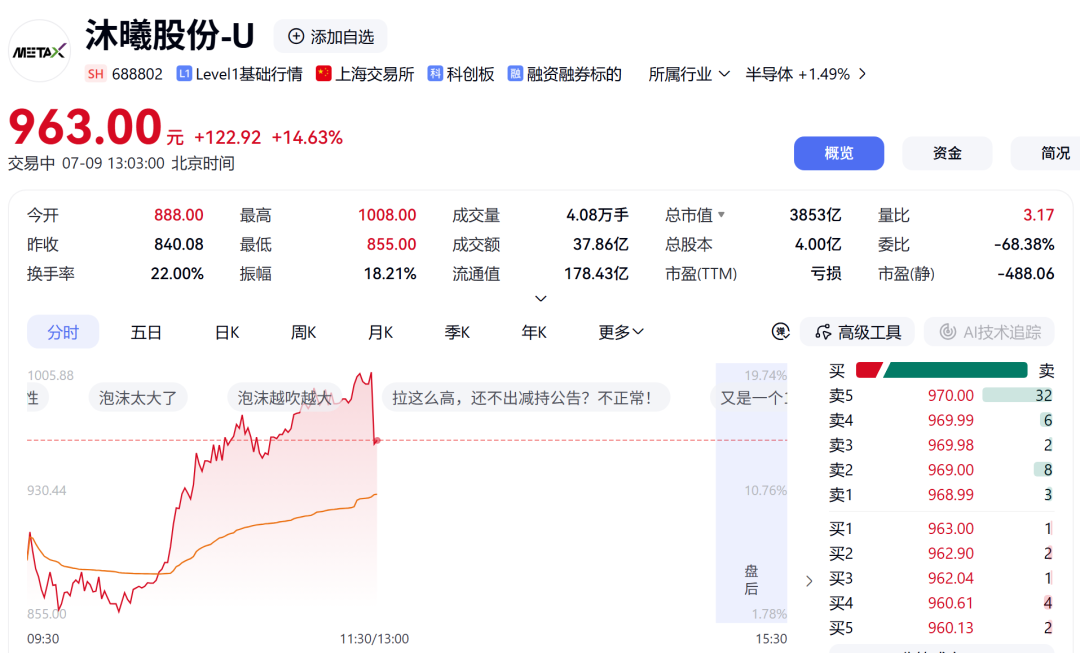Click the 上海交易所 flag tag
Screen dimensions: 1080x653
pos(365,74)
